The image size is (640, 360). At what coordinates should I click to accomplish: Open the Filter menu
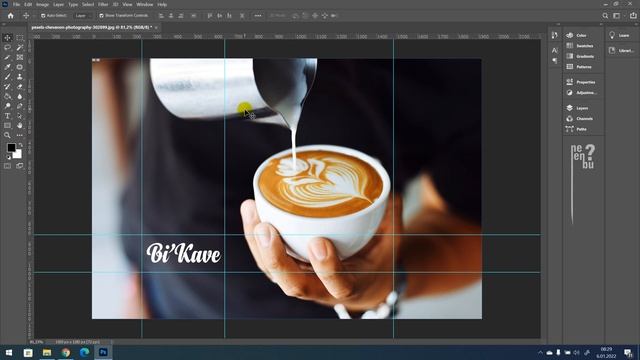pos(103,4)
